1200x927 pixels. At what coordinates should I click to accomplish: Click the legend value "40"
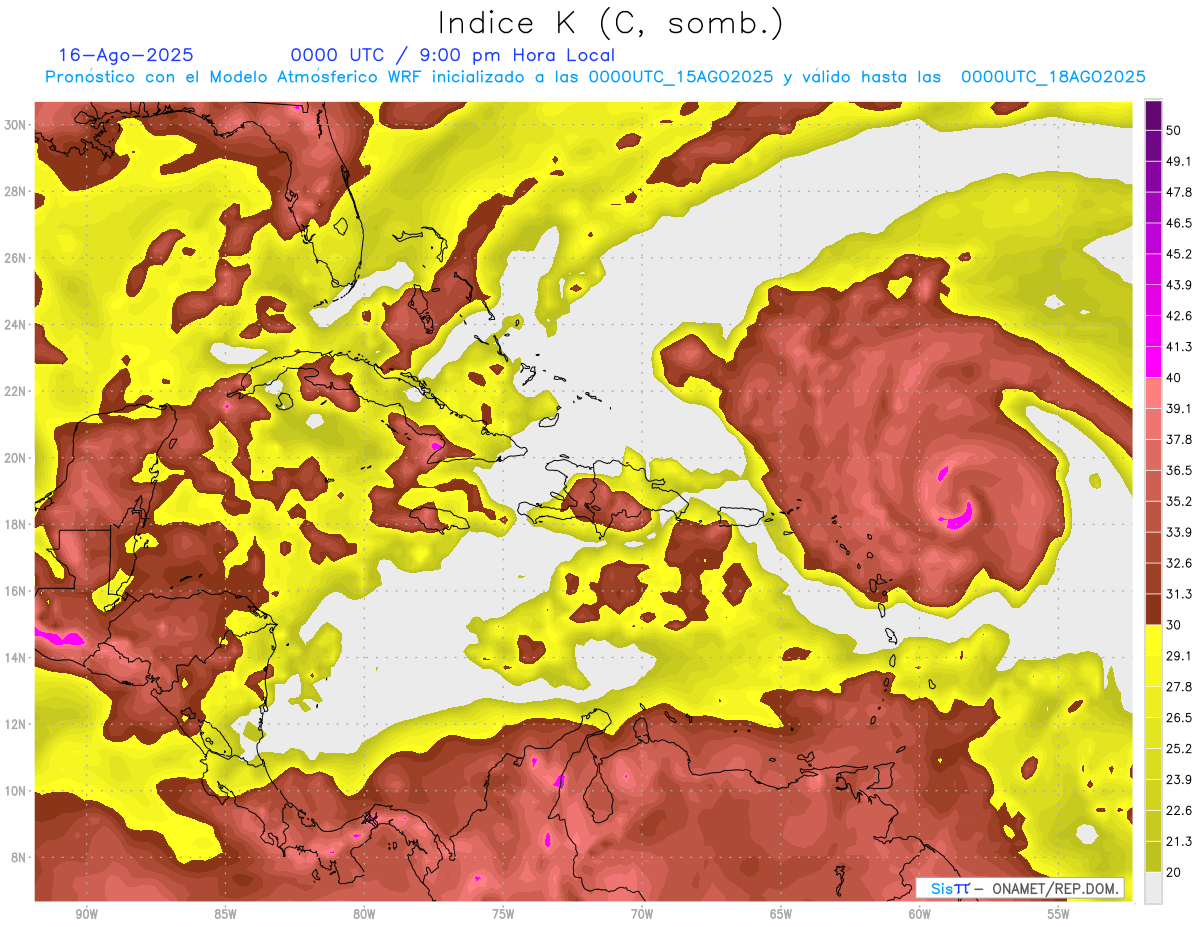[1175, 377]
